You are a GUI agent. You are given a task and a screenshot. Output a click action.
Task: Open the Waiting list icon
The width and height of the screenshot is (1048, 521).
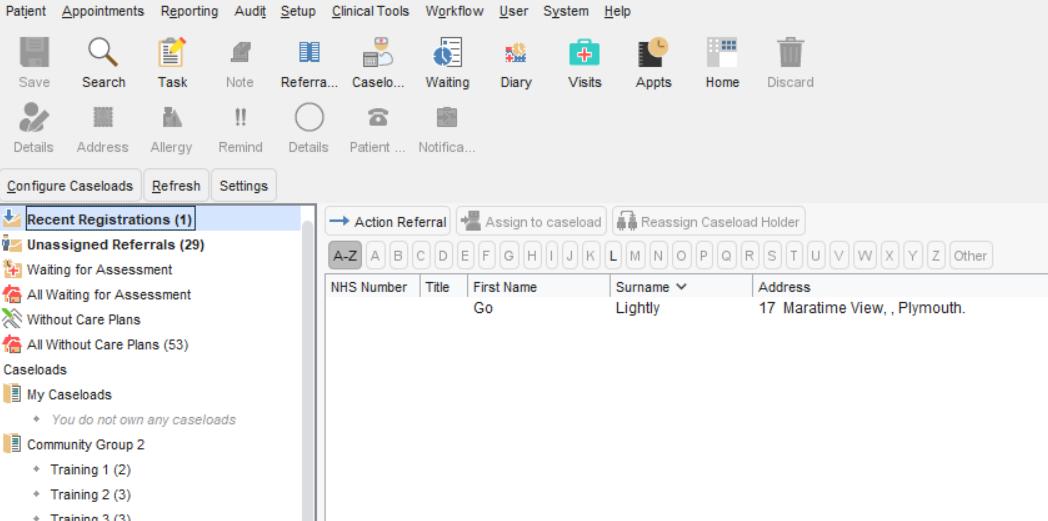(447, 53)
